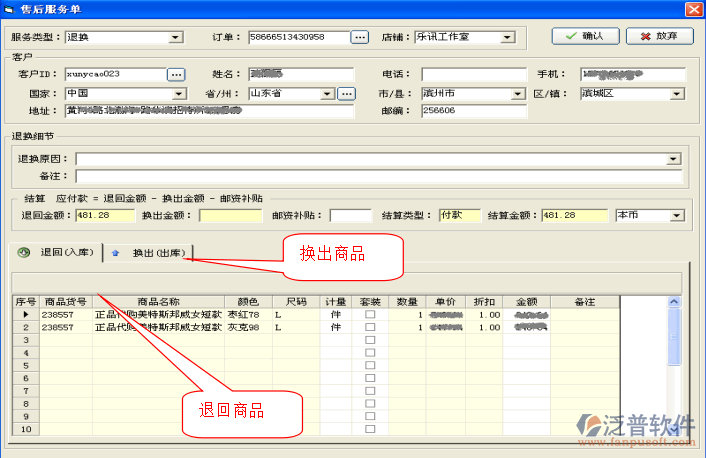Switch to 换出(出库) tab
Image resolution: width=706 pixels, height=458 pixels.
(150, 253)
